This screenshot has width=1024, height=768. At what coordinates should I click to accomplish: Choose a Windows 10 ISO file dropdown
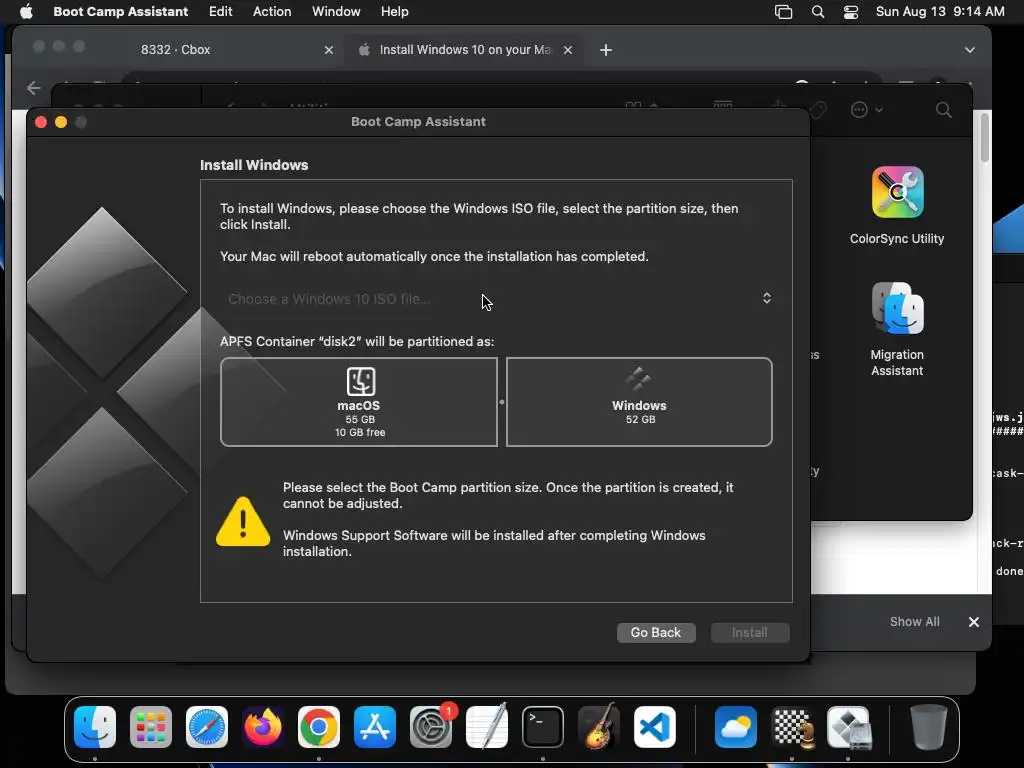[498, 298]
